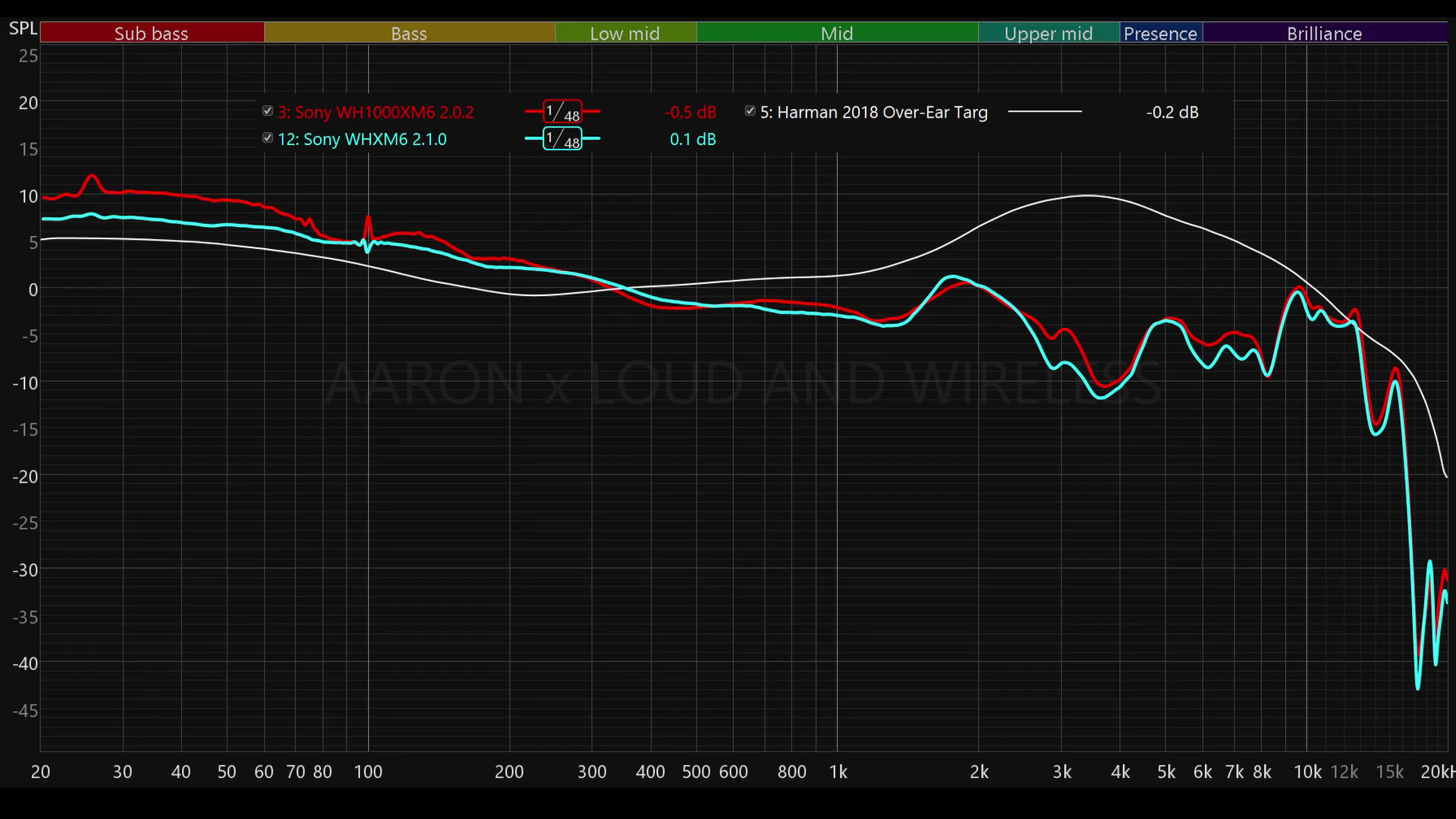Click the 2k frequency axis label
The image size is (1456, 819).
(979, 772)
